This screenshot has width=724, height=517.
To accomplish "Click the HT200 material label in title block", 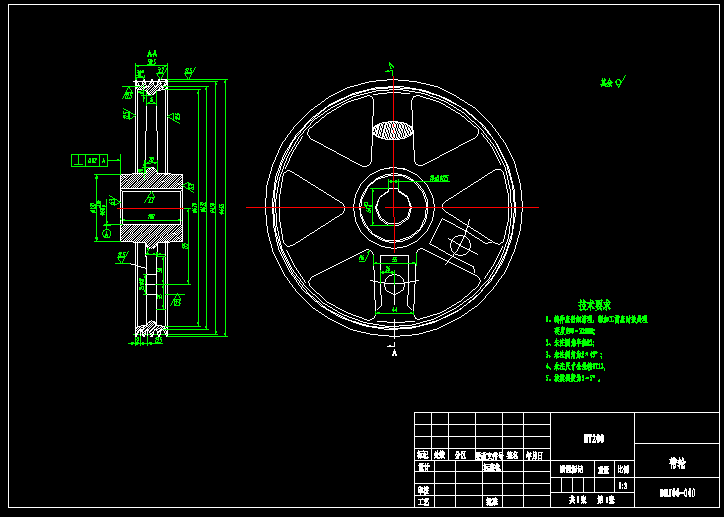I will (x=593, y=439).
